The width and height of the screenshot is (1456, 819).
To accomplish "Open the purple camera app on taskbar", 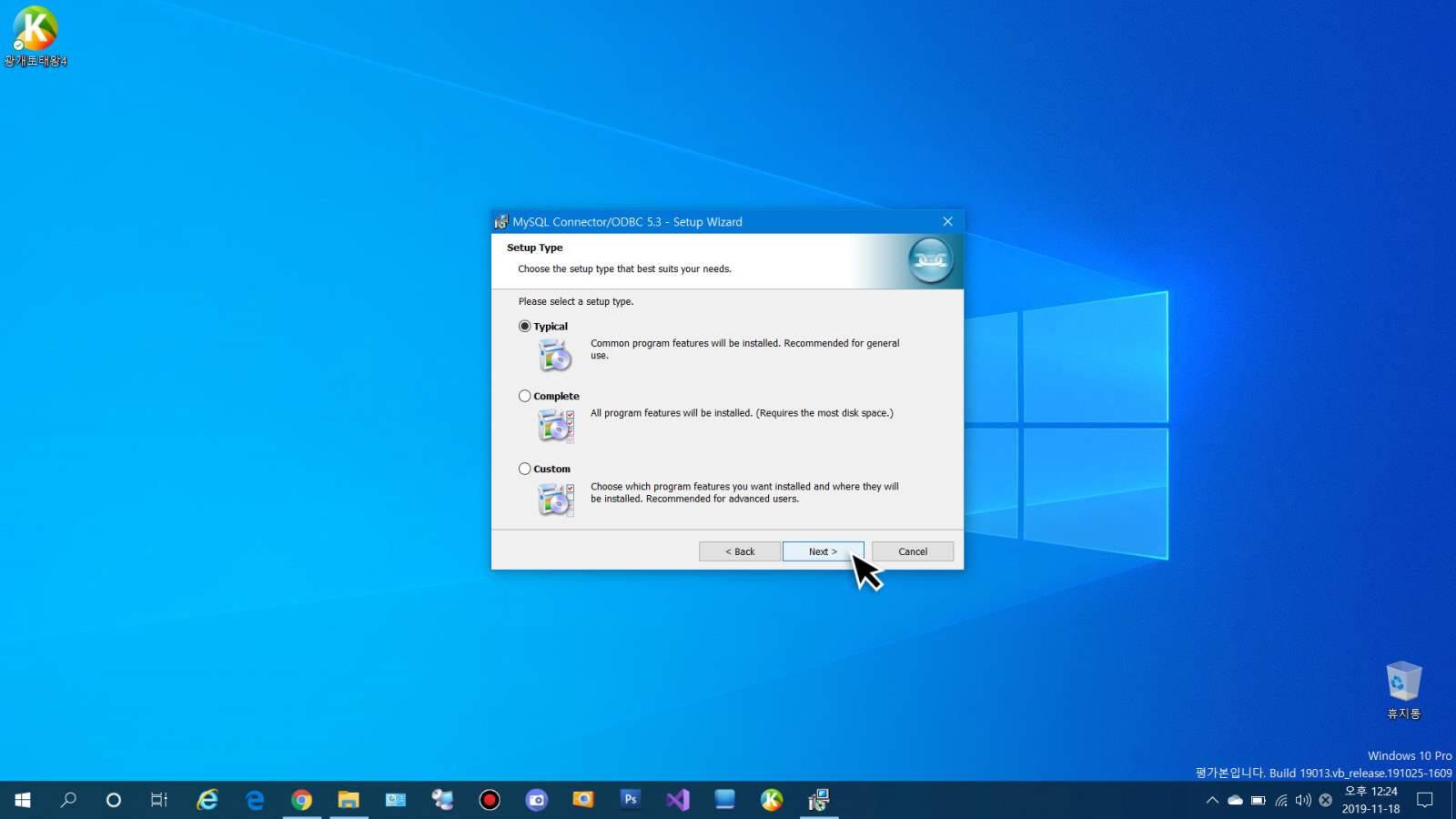I will 537,800.
